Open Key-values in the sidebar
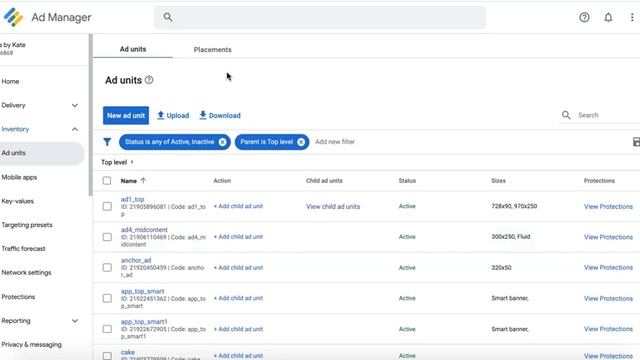The height and width of the screenshot is (360, 640). (18, 201)
